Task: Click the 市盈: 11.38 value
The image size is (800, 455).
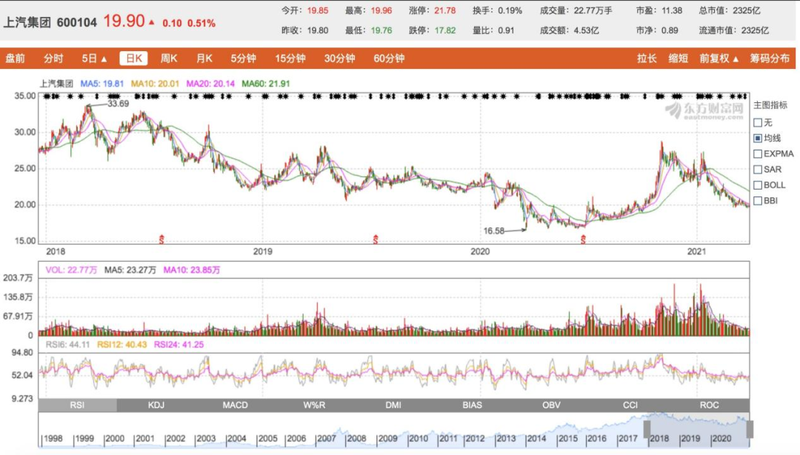Action: point(659,11)
